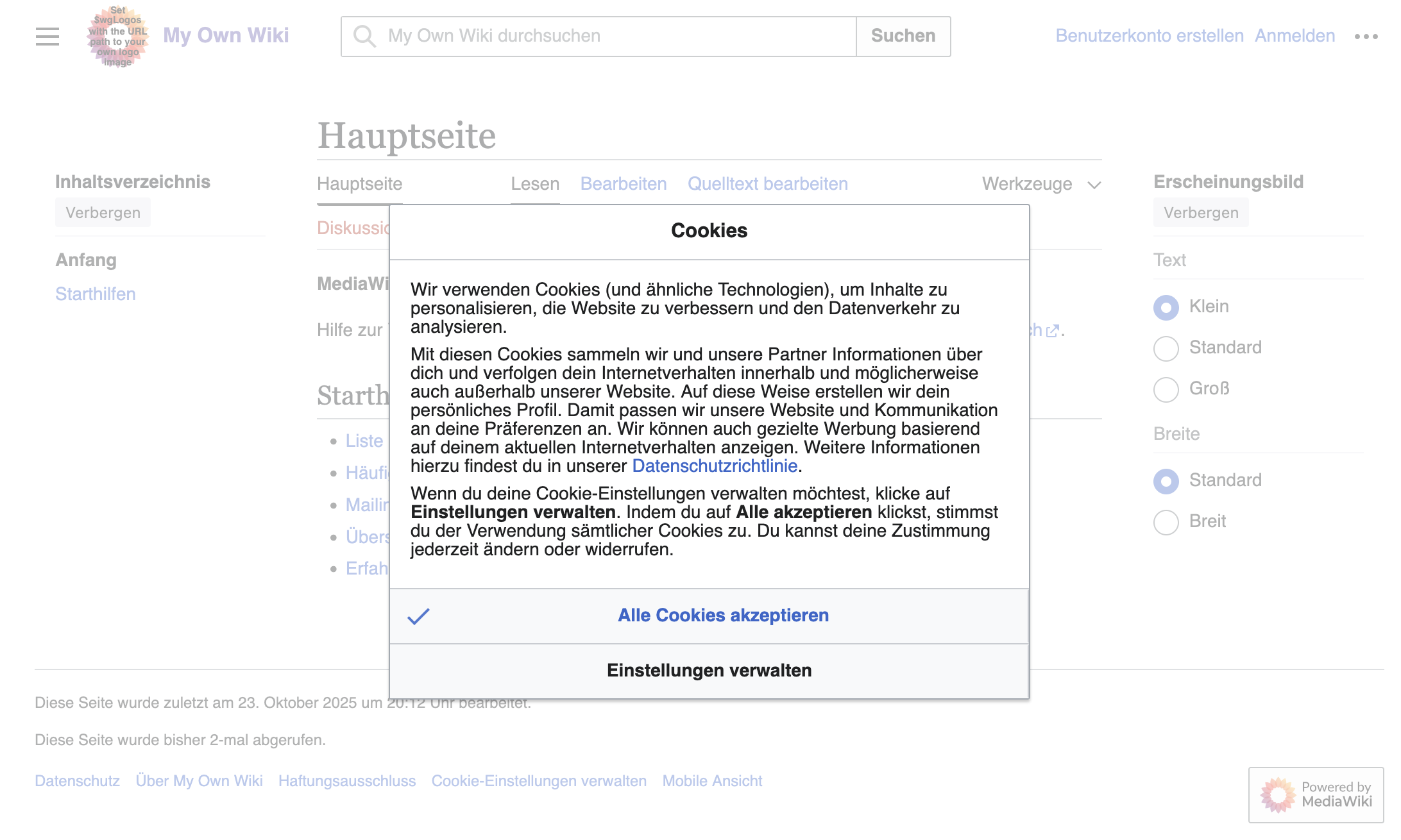Click the Anmelden login link
Viewport: 1401px width, 840px height.
point(1295,36)
